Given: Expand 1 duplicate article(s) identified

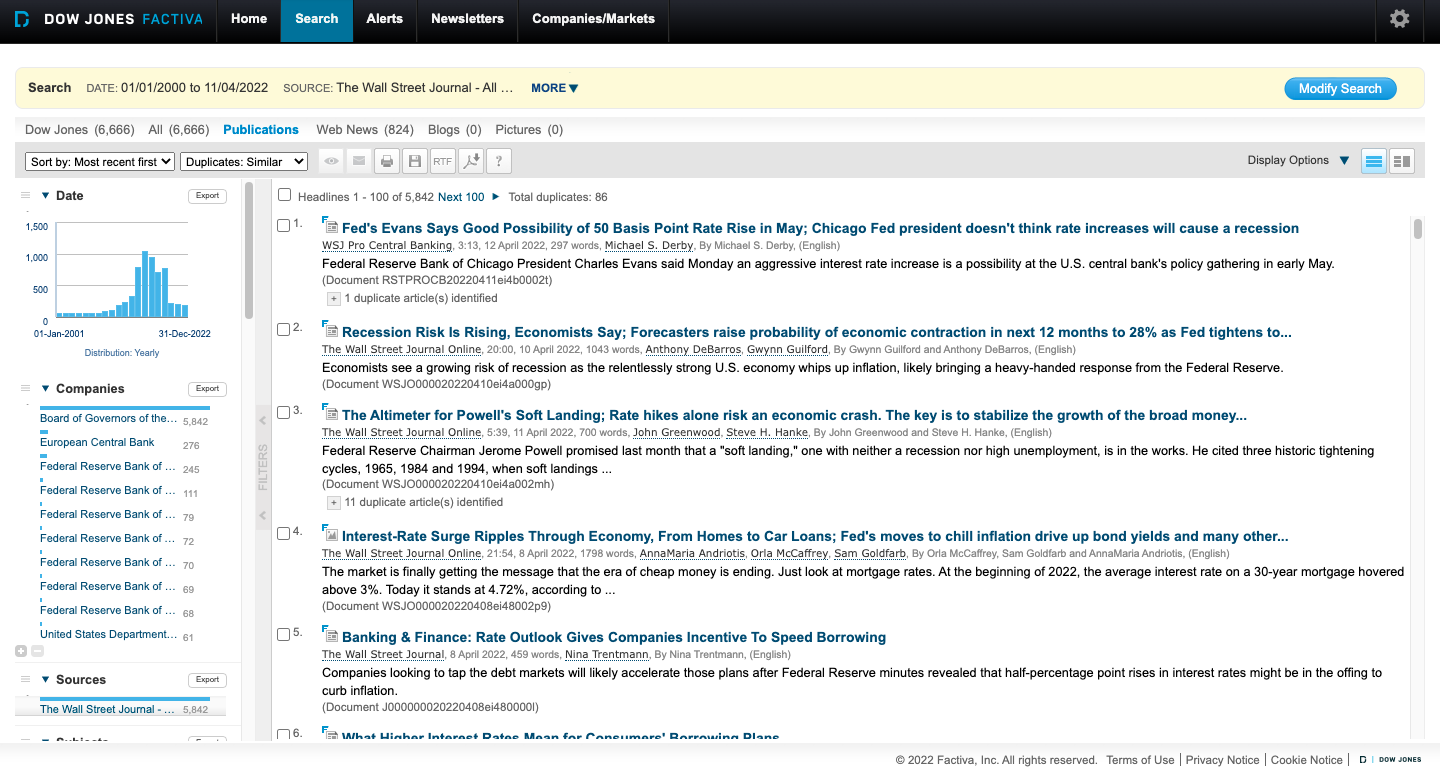Looking at the screenshot, I should (x=334, y=299).
